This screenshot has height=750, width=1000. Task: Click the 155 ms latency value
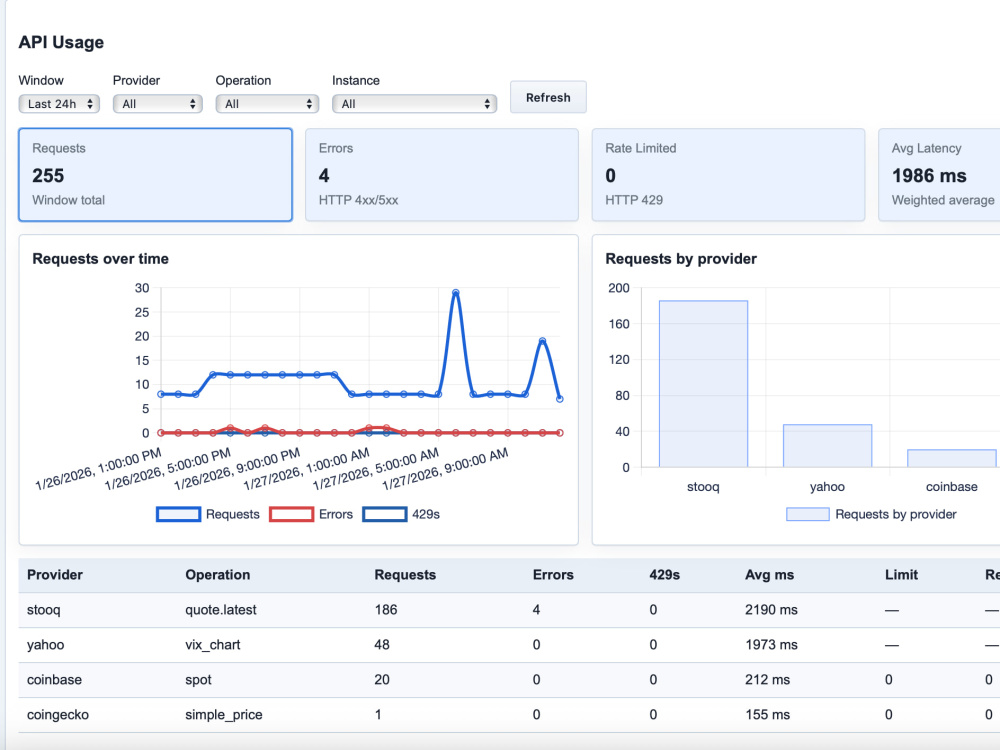[767, 714]
